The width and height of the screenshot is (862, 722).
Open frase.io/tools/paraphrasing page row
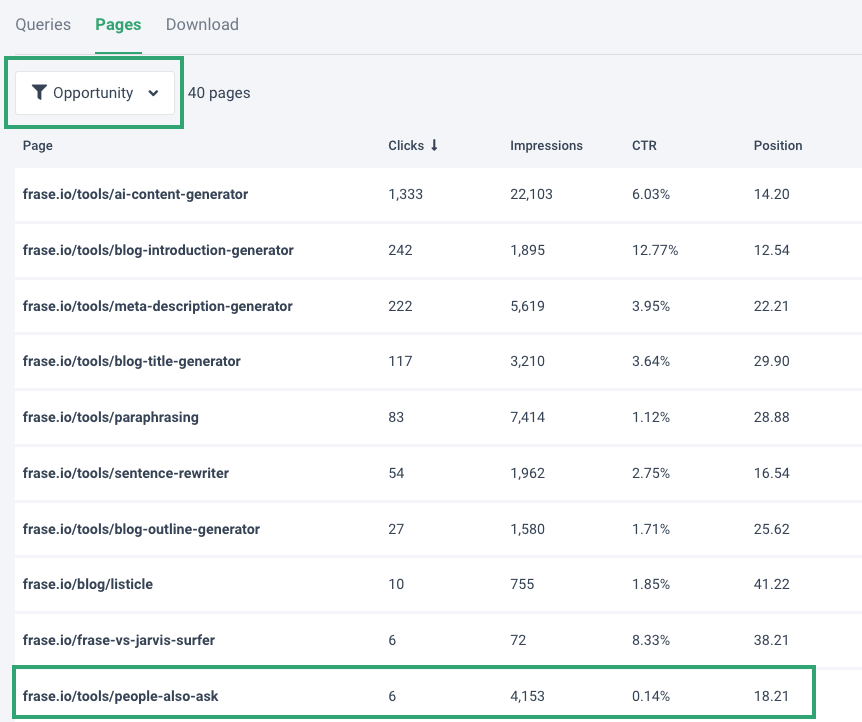pyautogui.click(x=438, y=417)
